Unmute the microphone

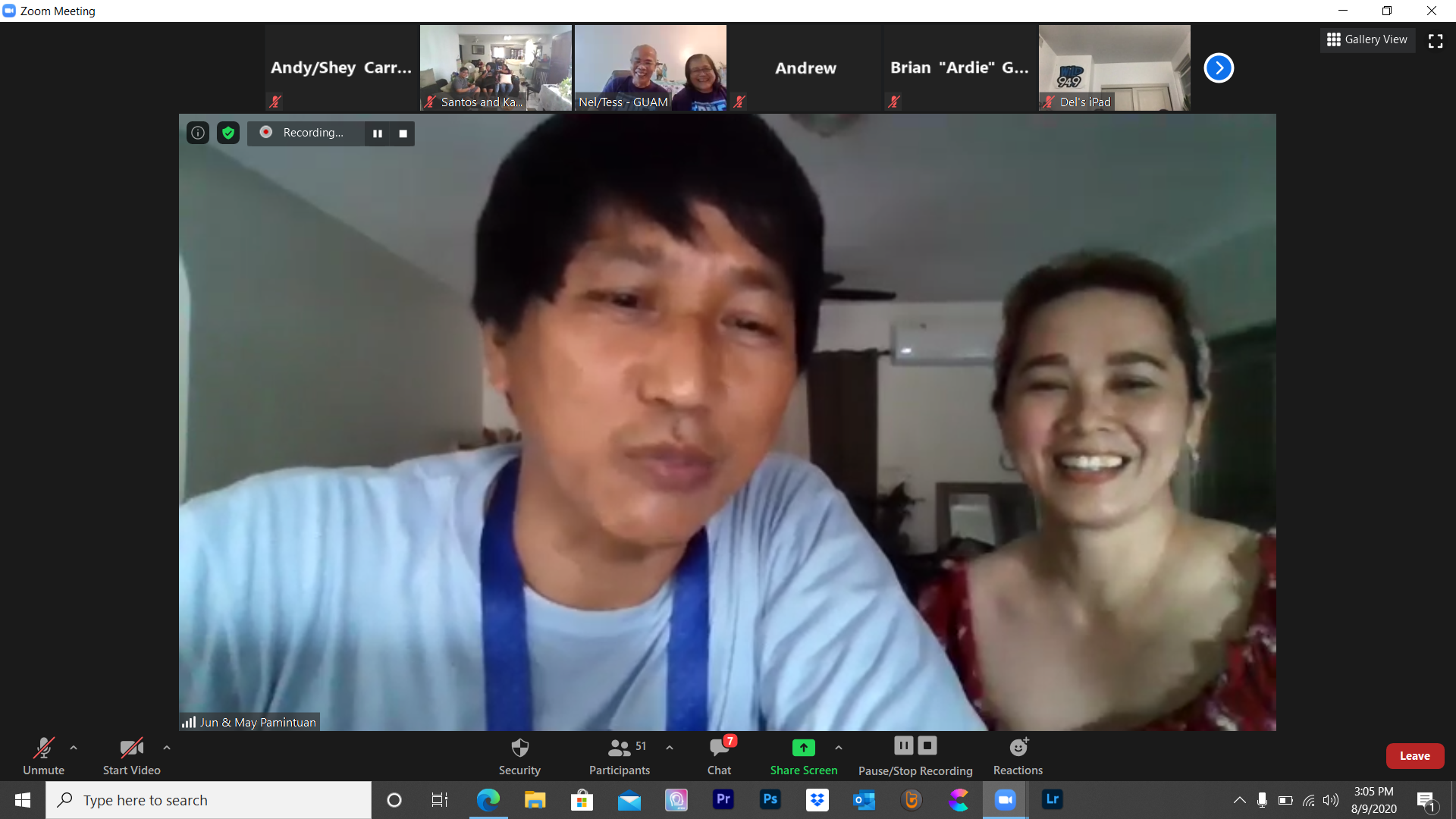pos(43,756)
